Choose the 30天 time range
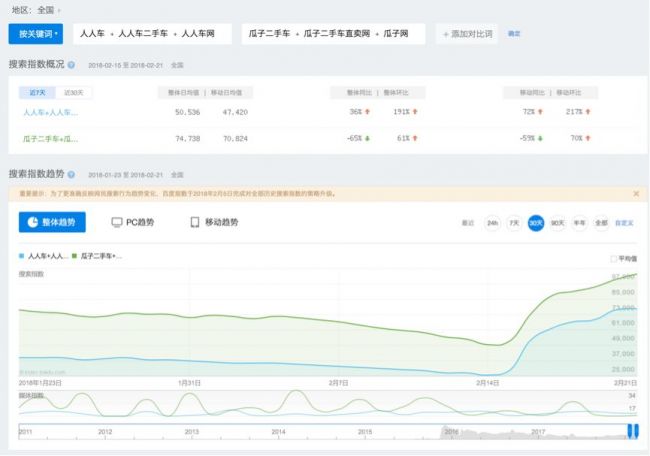Screen dimensions: 650x456 coord(536,223)
